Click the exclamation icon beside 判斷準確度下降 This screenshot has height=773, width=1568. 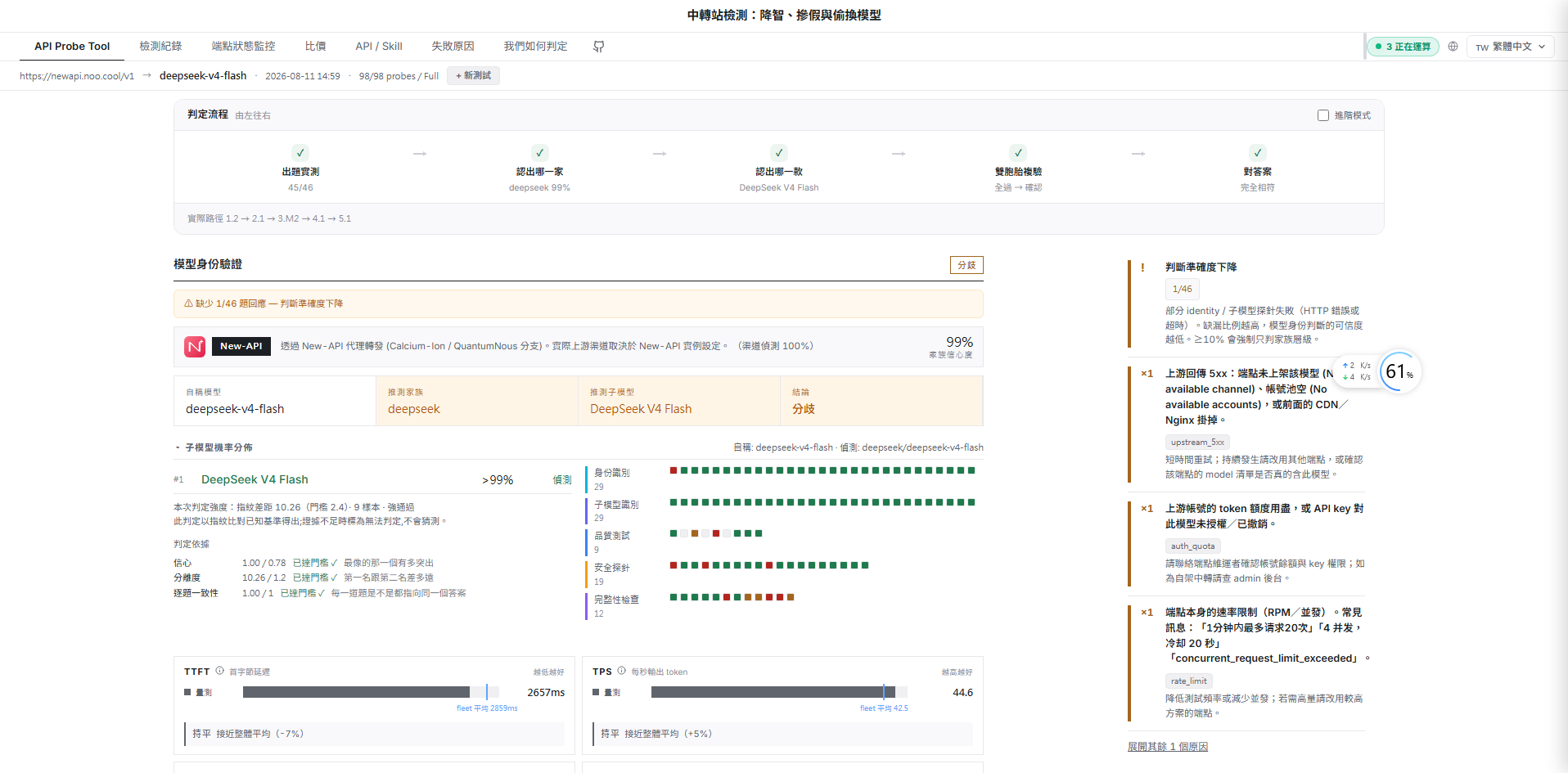tap(1142, 267)
